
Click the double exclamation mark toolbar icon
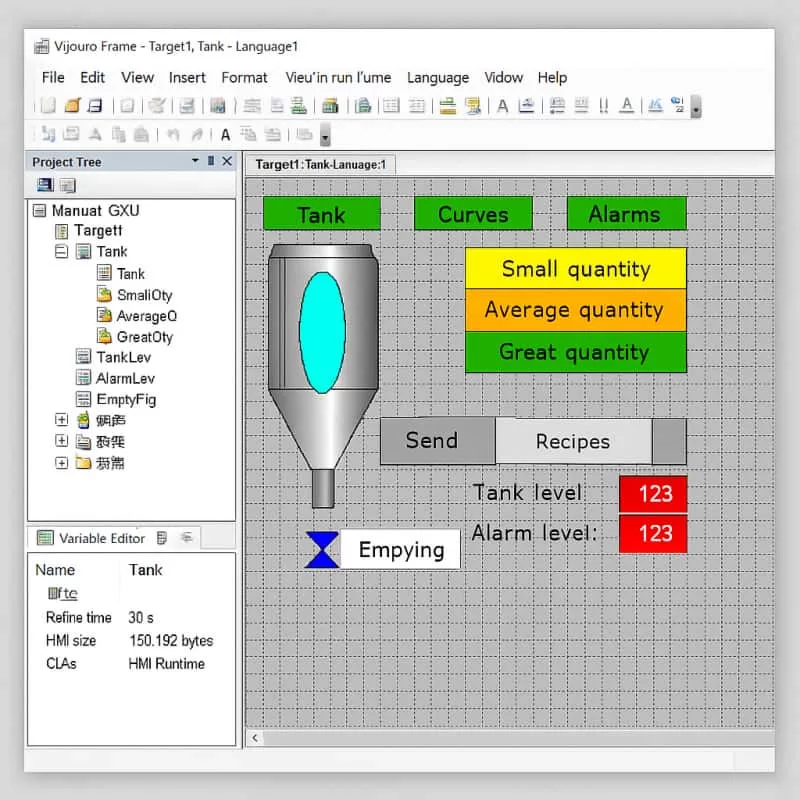(604, 106)
